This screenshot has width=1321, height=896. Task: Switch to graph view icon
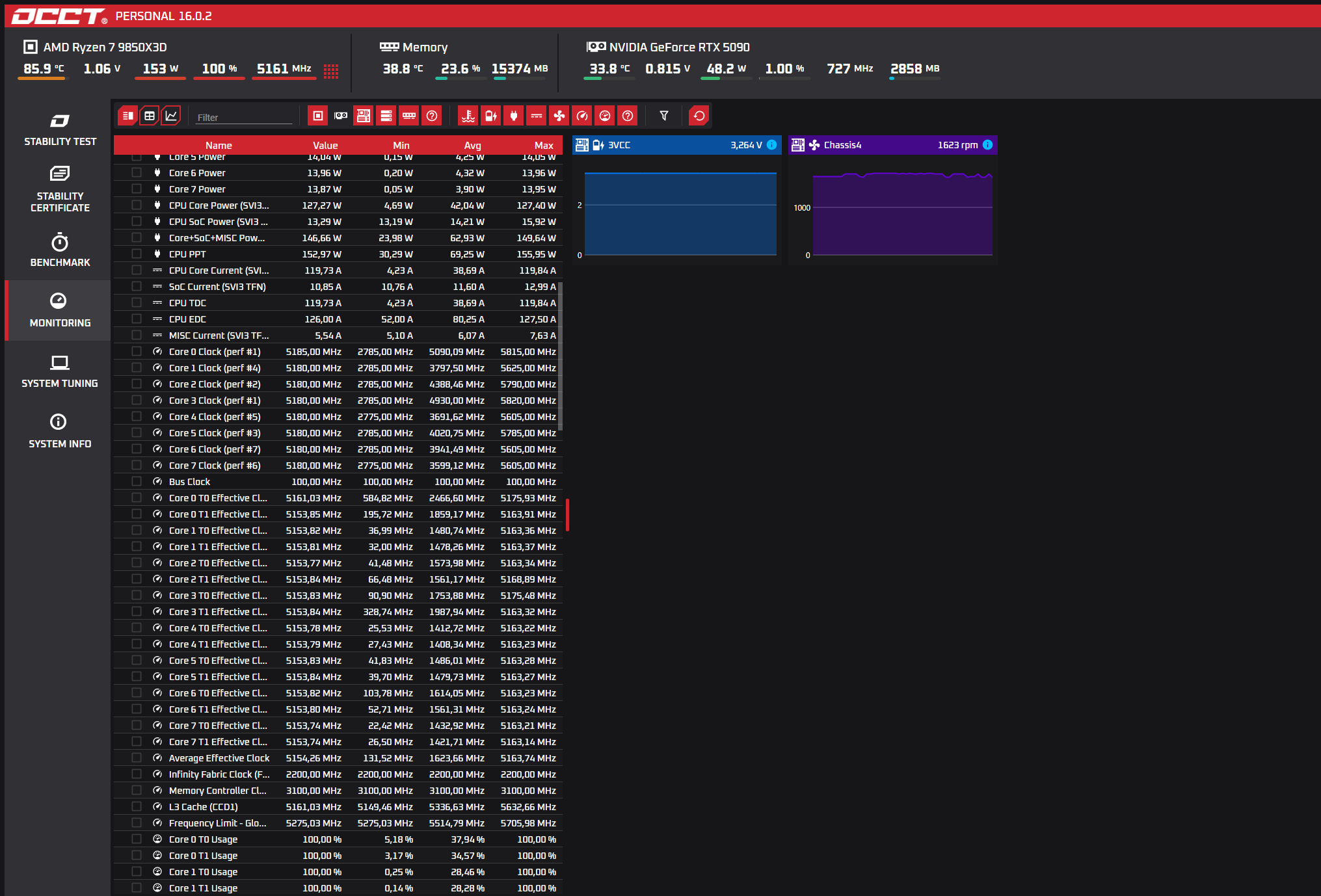[x=171, y=116]
